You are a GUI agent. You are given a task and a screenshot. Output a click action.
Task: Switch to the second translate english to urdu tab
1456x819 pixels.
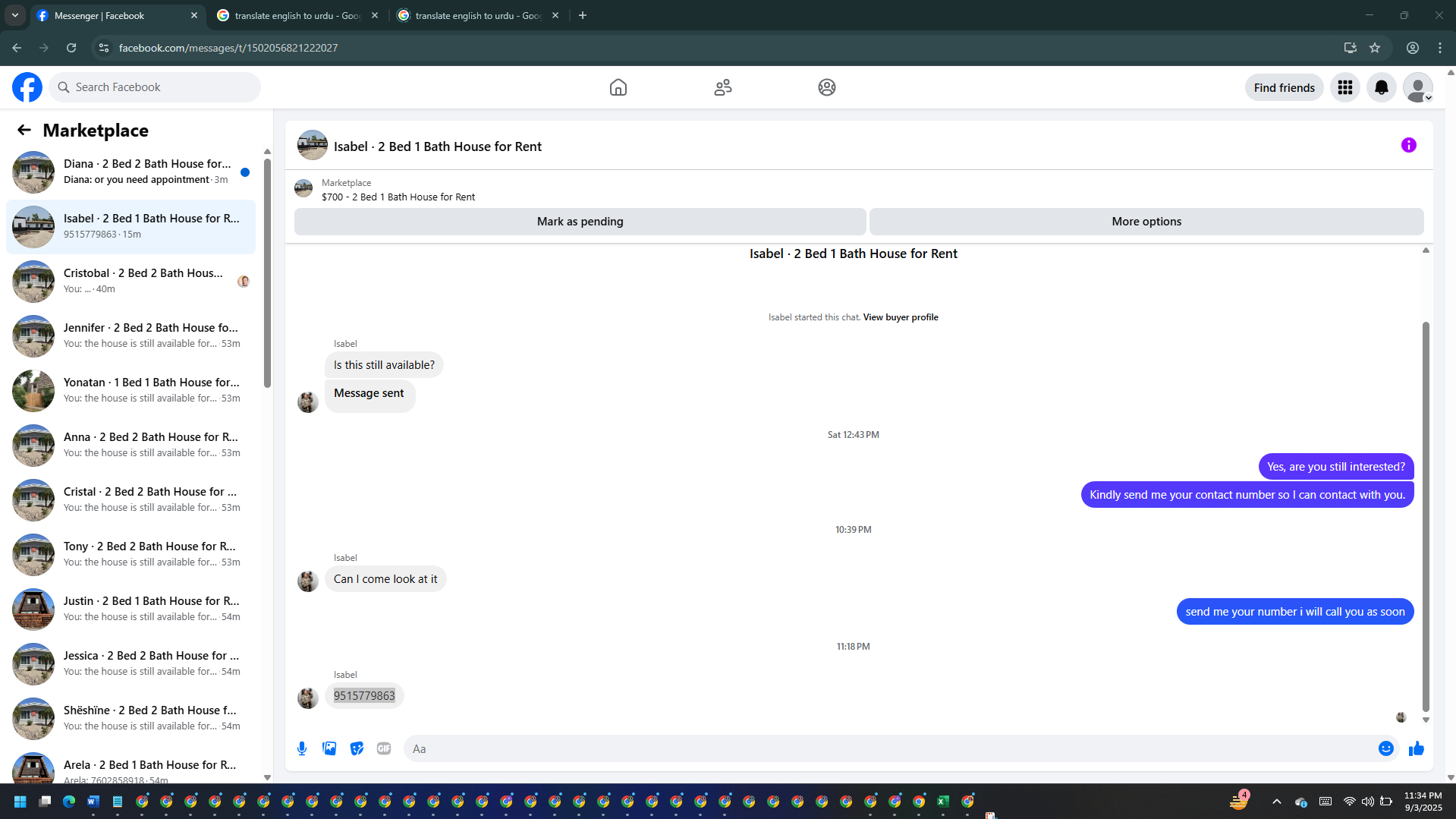pos(478,15)
